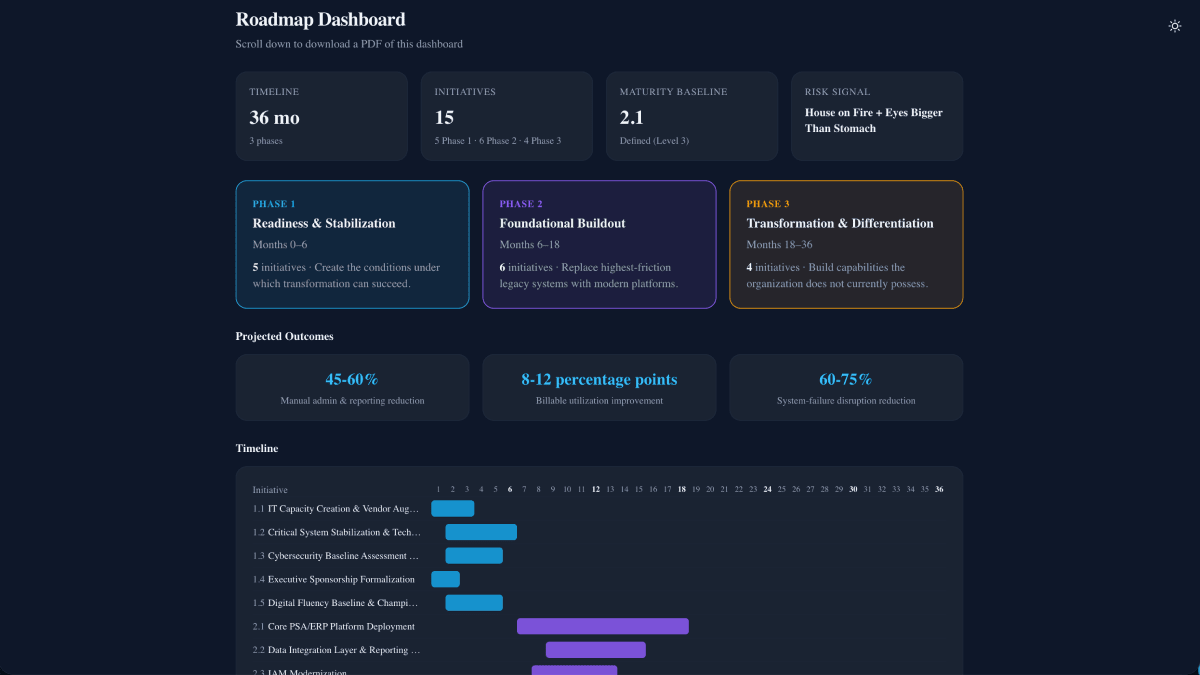Click the Timeline section heading

257,448
